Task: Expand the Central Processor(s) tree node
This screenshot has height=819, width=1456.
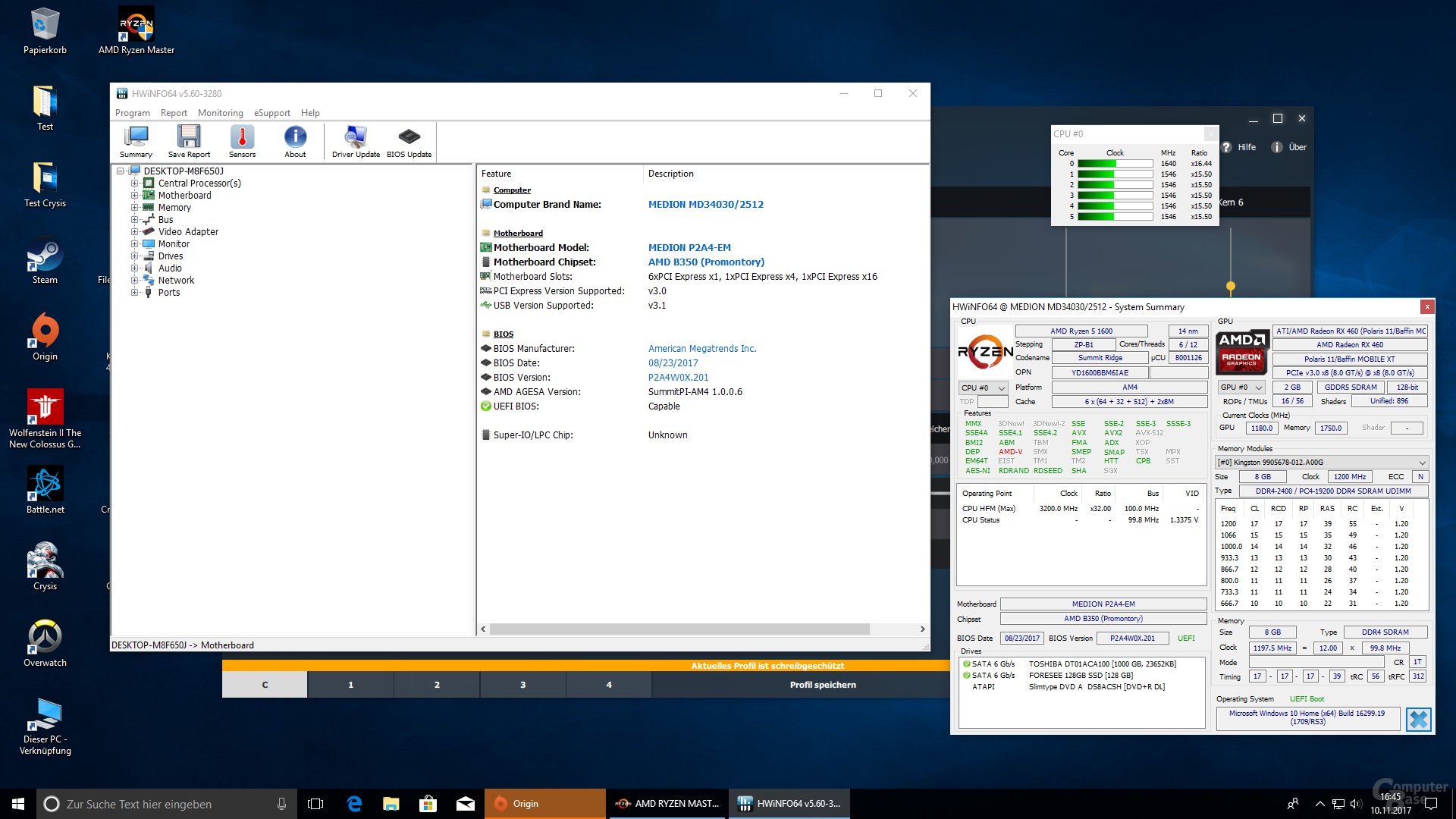Action: (x=134, y=184)
